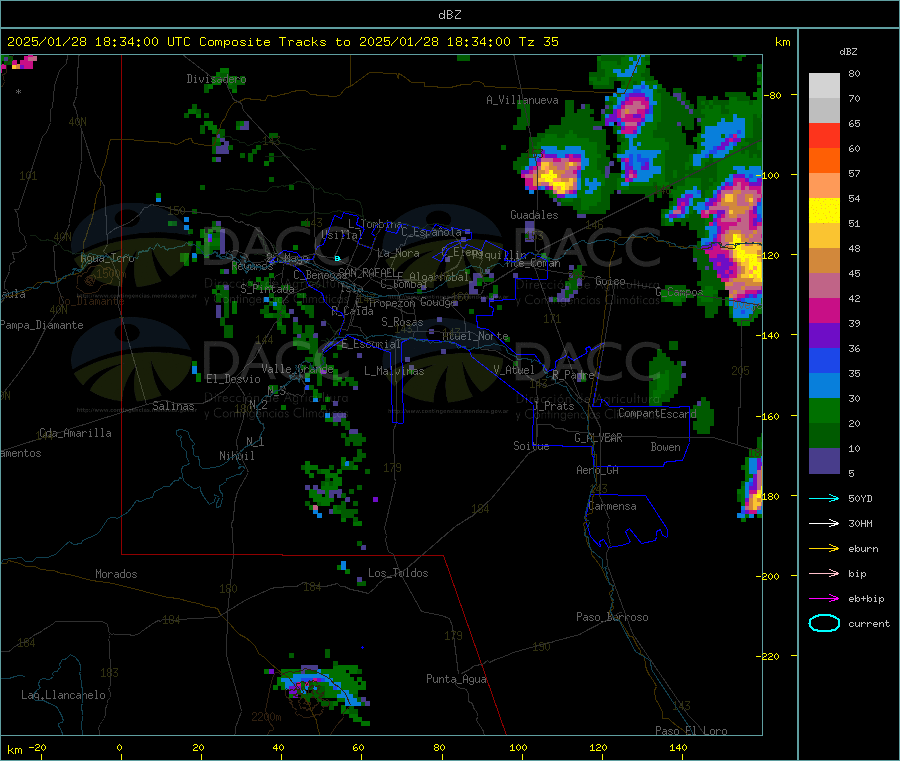Click the 'Atuel_Norte' map label
This screenshot has width=900, height=761.
pyautogui.click(x=475, y=336)
